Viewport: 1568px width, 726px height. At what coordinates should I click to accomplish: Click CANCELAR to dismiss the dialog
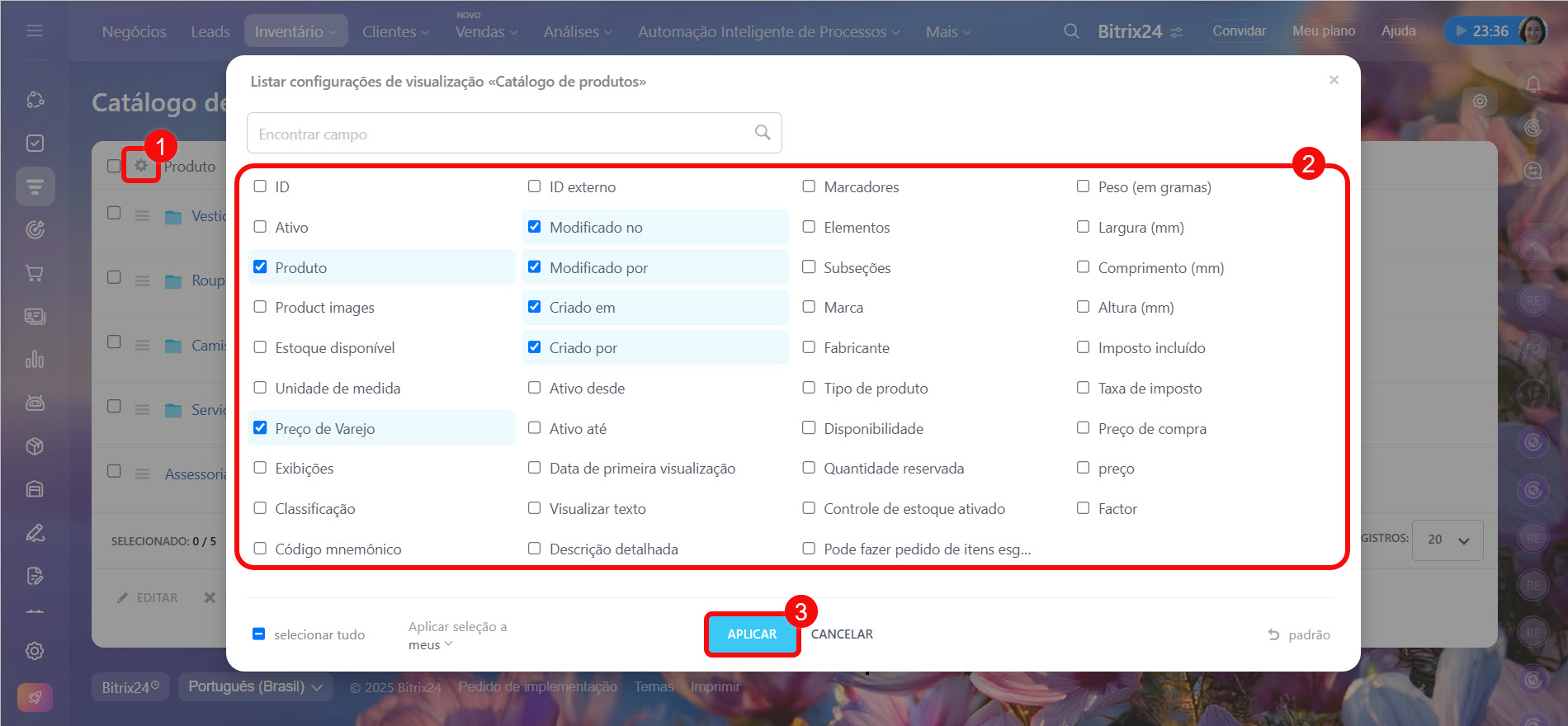coord(842,634)
